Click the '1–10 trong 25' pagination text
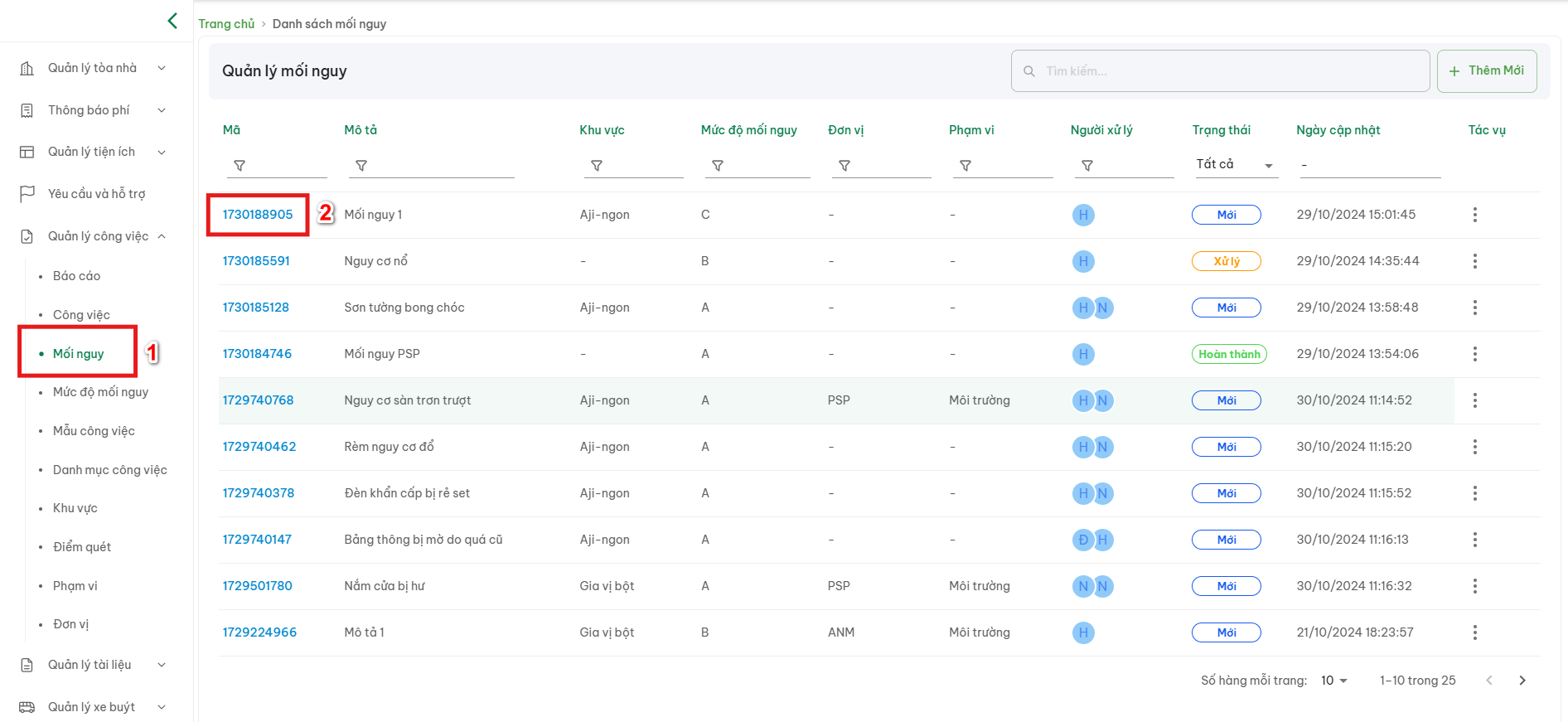 [x=1417, y=681]
